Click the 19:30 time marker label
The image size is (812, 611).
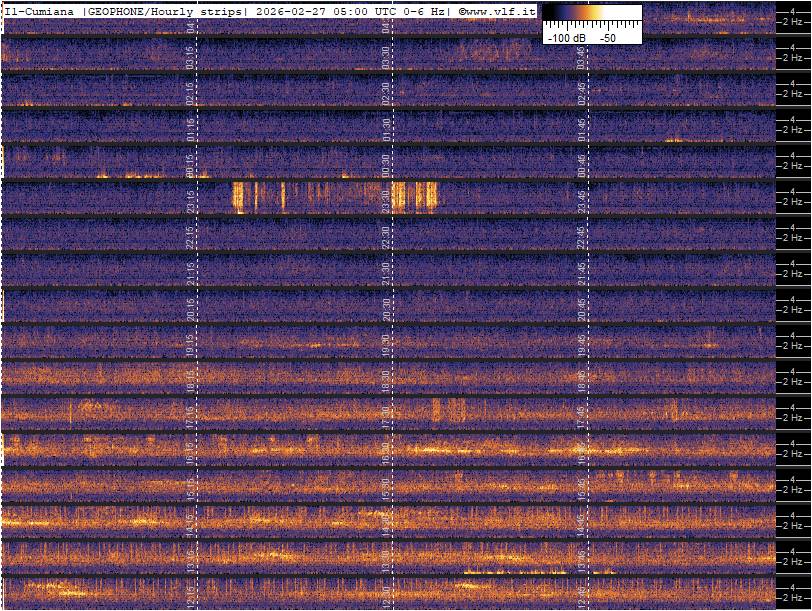[x=386, y=342]
